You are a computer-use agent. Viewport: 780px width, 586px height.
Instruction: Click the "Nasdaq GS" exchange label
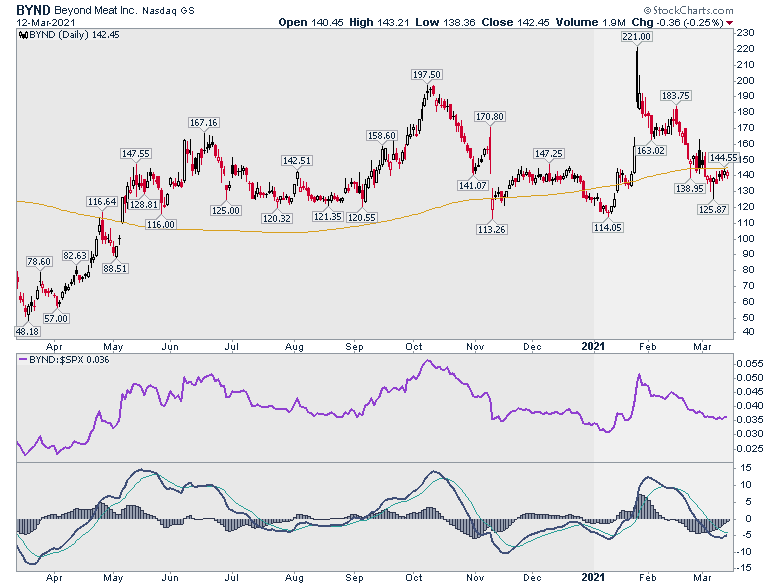point(168,10)
